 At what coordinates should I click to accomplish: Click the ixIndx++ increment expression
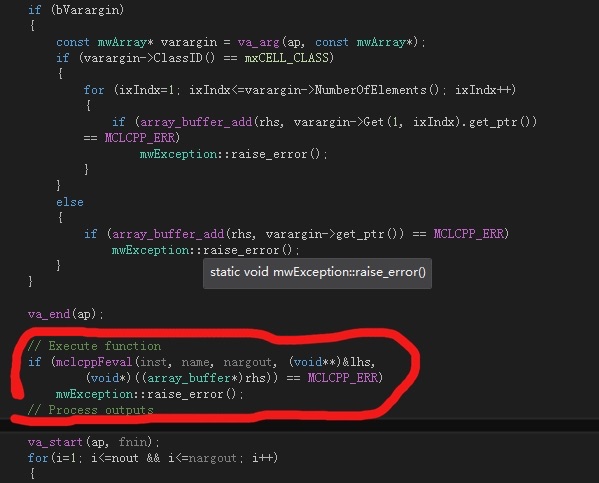(483, 90)
